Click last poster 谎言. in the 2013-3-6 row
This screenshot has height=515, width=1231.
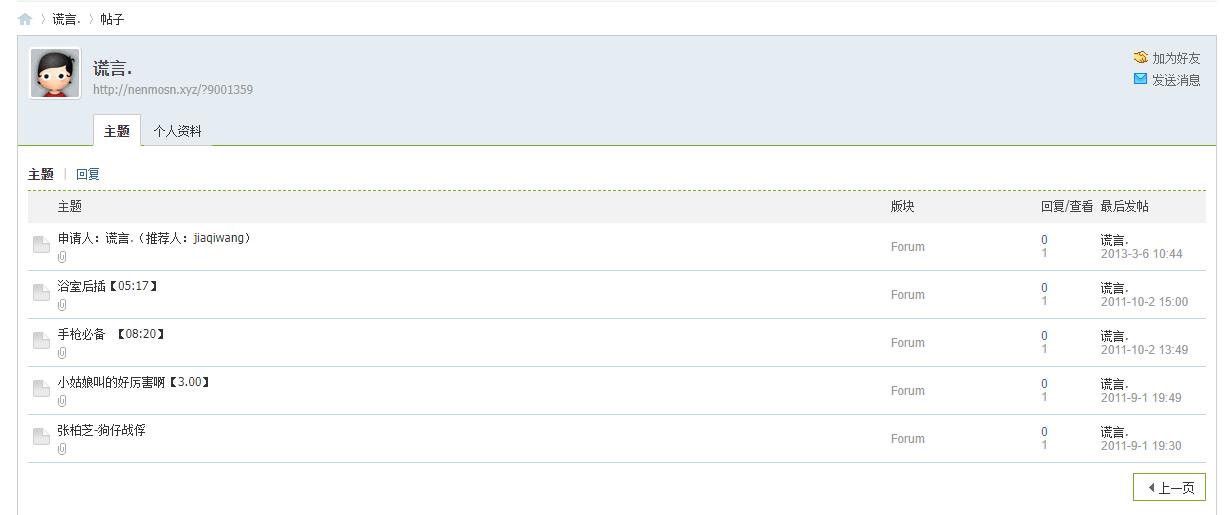click(x=1114, y=240)
